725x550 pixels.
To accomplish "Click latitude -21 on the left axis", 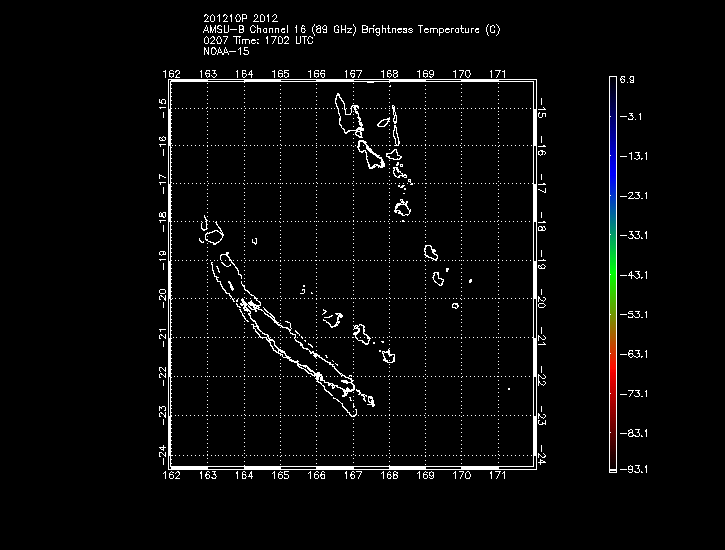I will (162, 337).
